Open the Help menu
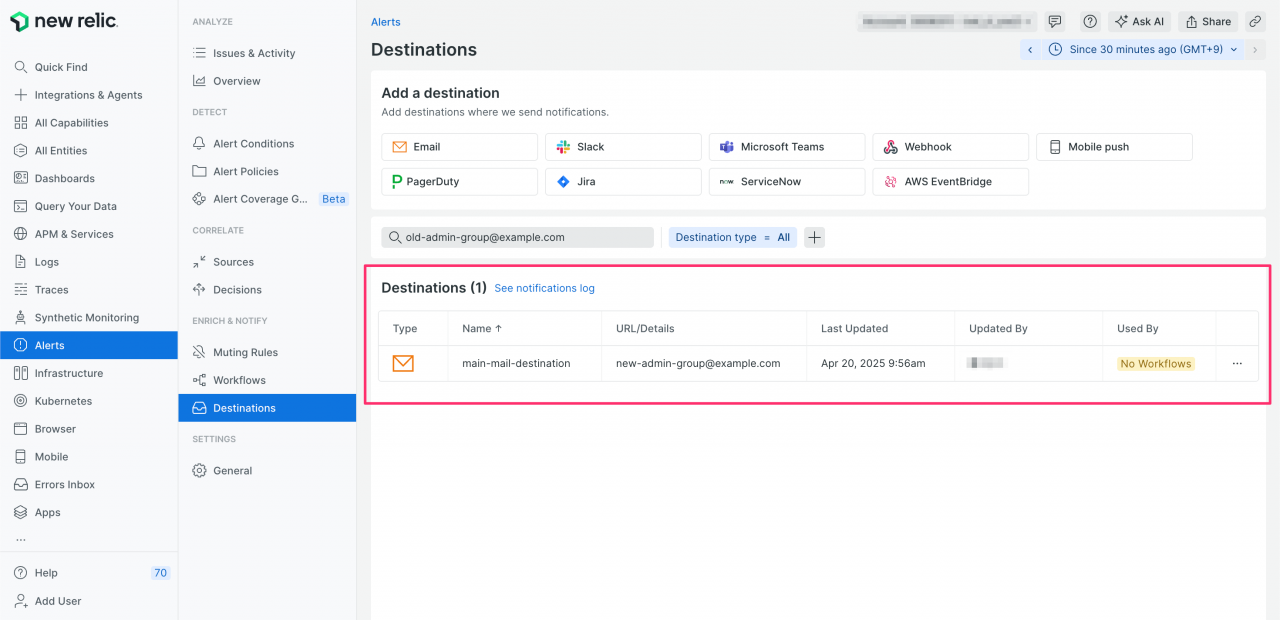Image resolution: width=1280 pixels, height=620 pixels. [46, 573]
